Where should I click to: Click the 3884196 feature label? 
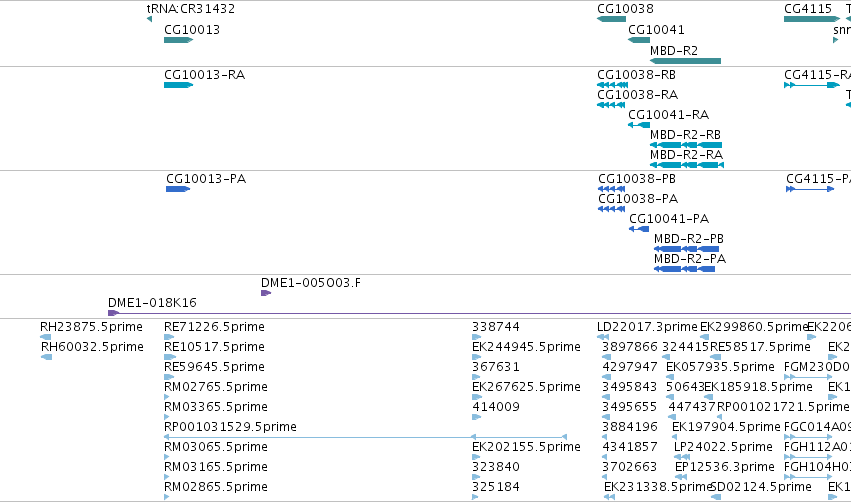click(x=630, y=428)
